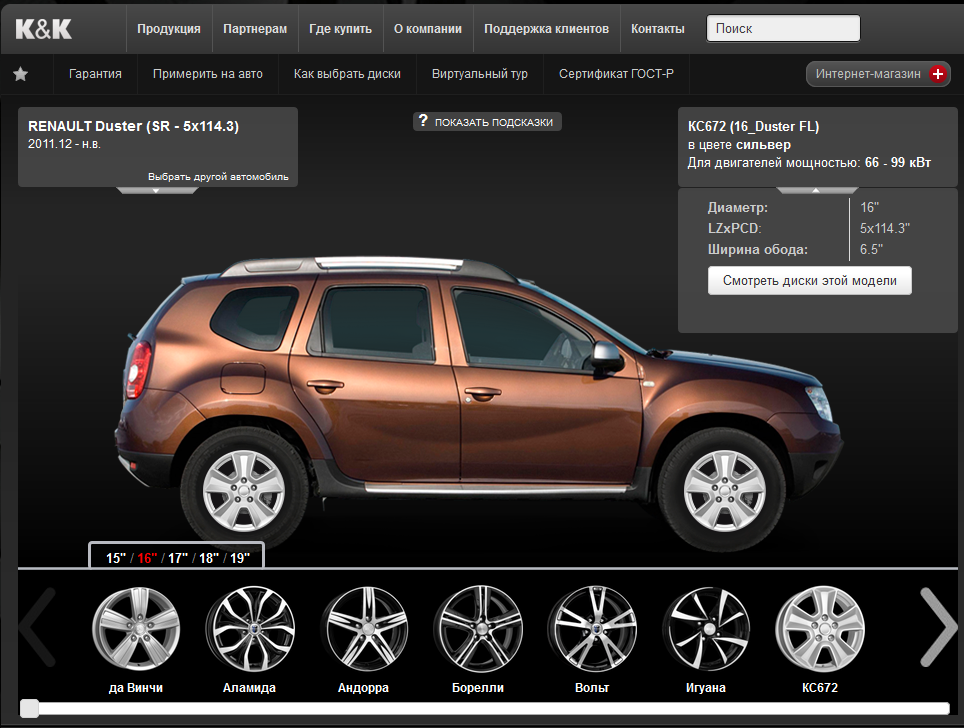Click the Поиск search field
This screenshot has width=964, height=728.
pos(783,29)
